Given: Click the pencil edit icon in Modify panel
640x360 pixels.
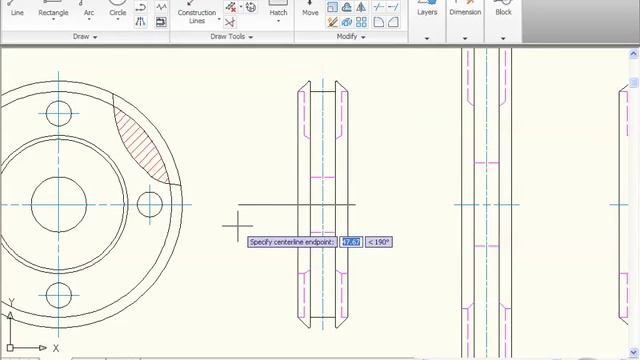Looking at the screenshot, I should (333, 22).
